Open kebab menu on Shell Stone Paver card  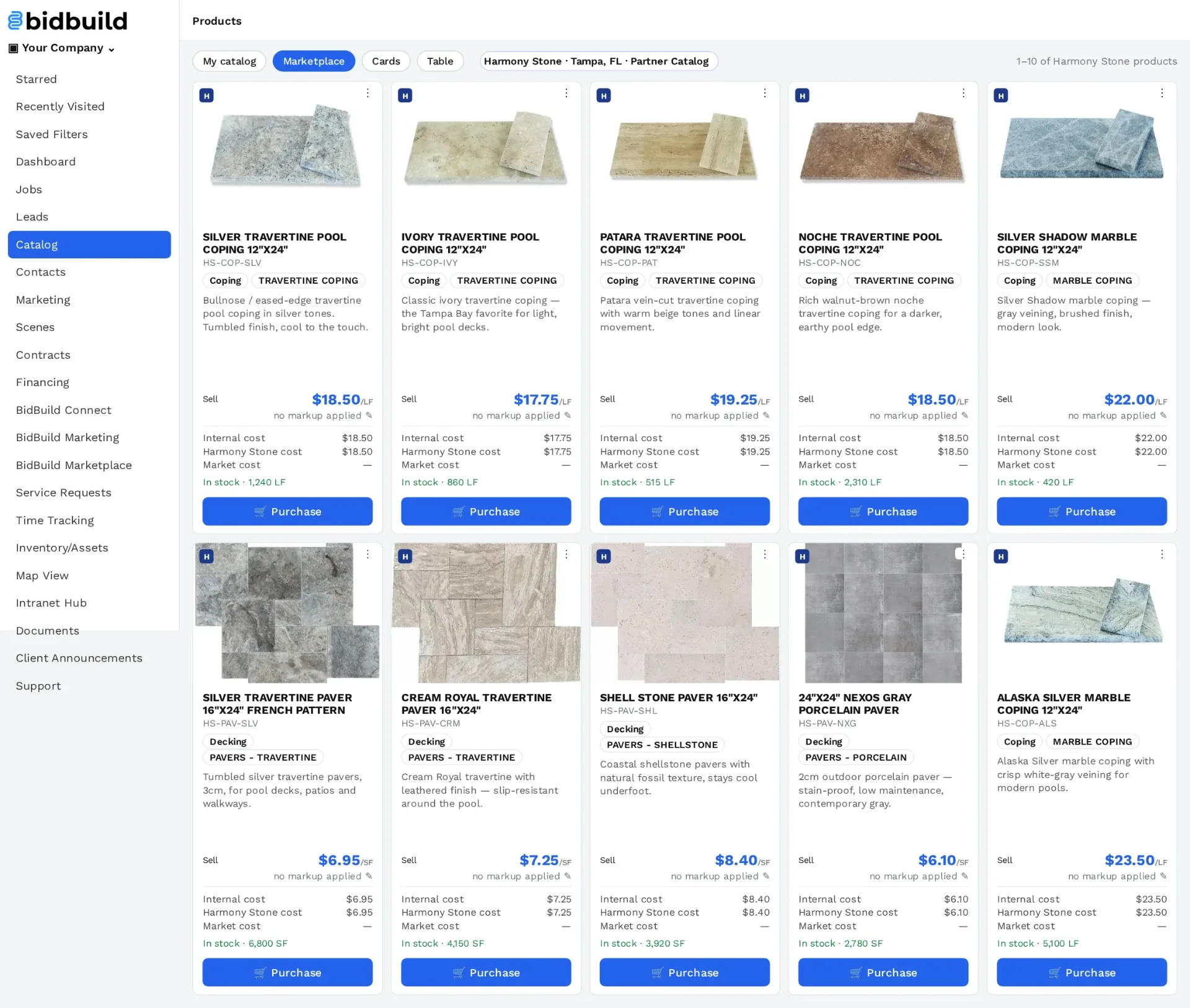765,554
